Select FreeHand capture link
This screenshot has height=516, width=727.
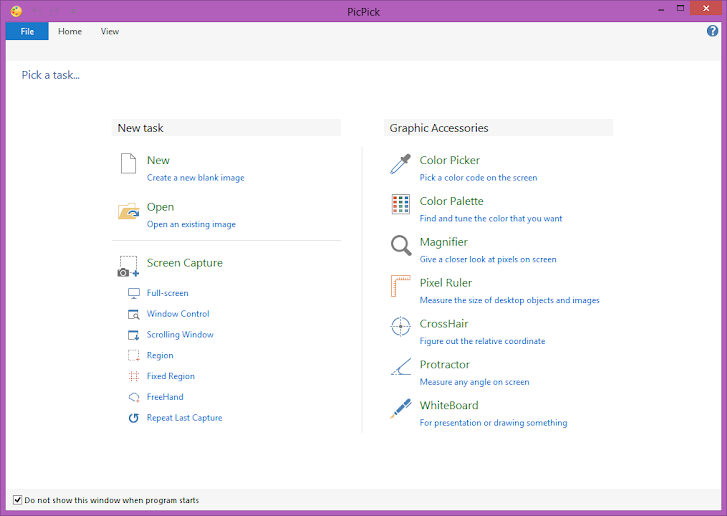click(165, 397)
